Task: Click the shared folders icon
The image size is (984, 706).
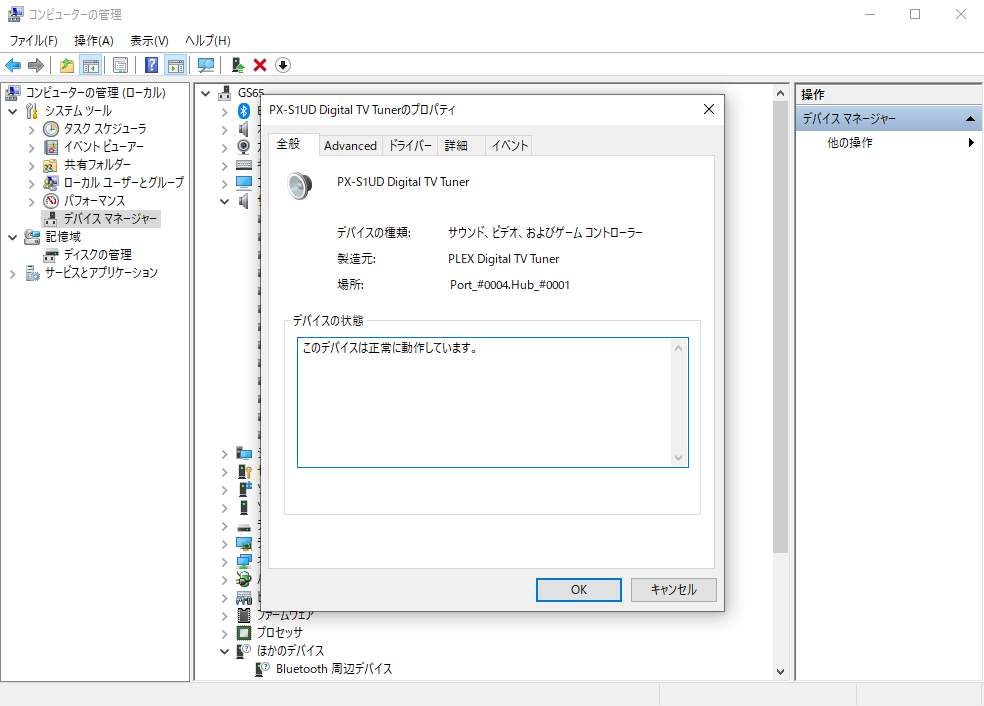Action: click(x=50, y=165)
